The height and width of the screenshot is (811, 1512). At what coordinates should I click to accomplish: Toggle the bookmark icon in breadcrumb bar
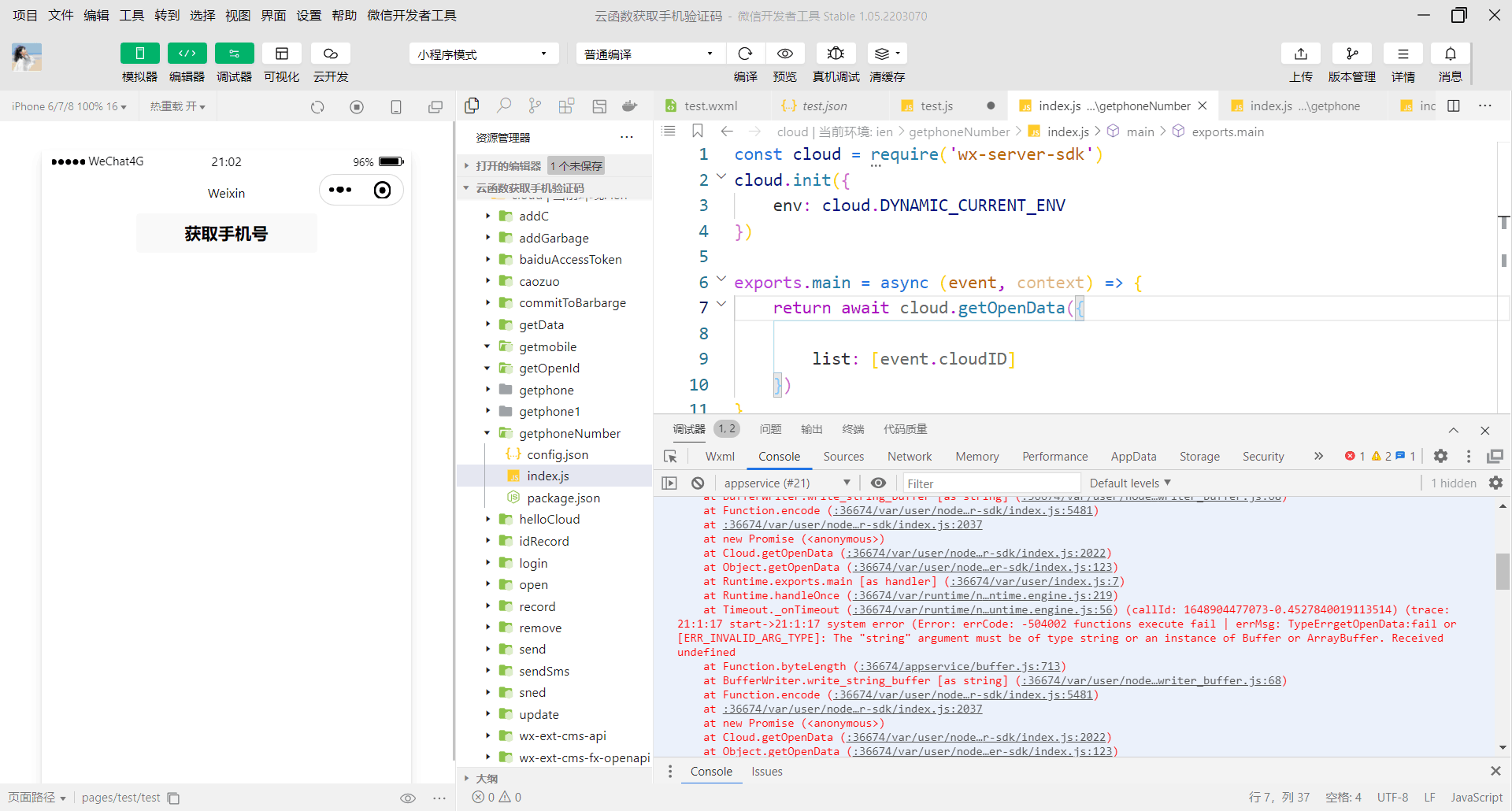(x=698, y=131)
